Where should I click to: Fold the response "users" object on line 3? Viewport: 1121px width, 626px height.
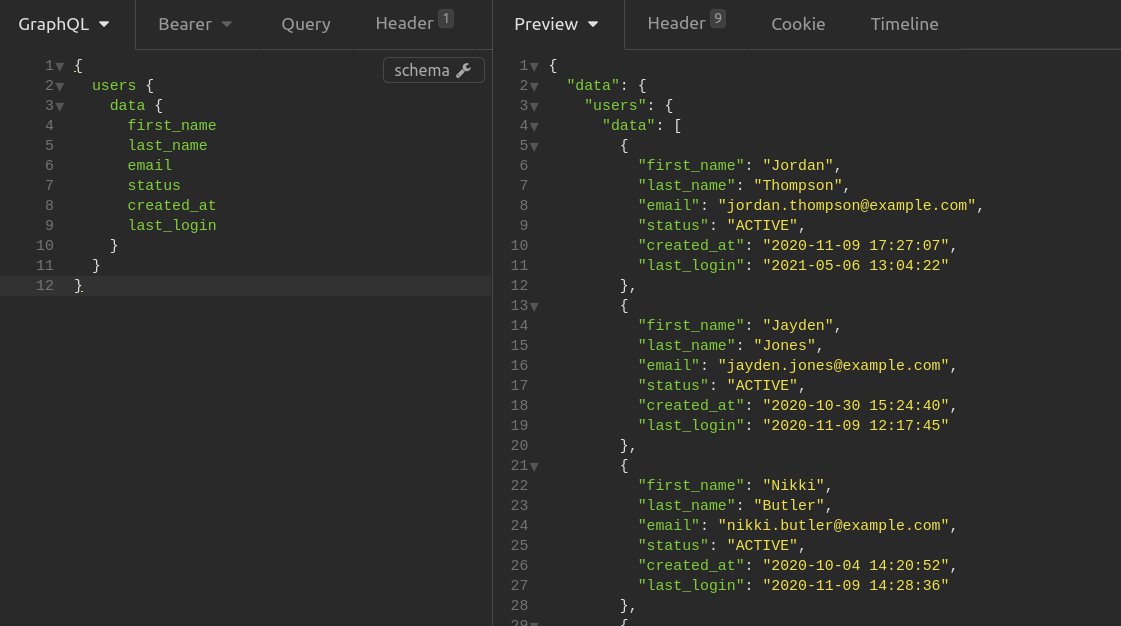pyautogui.click(x=534, y=106)
